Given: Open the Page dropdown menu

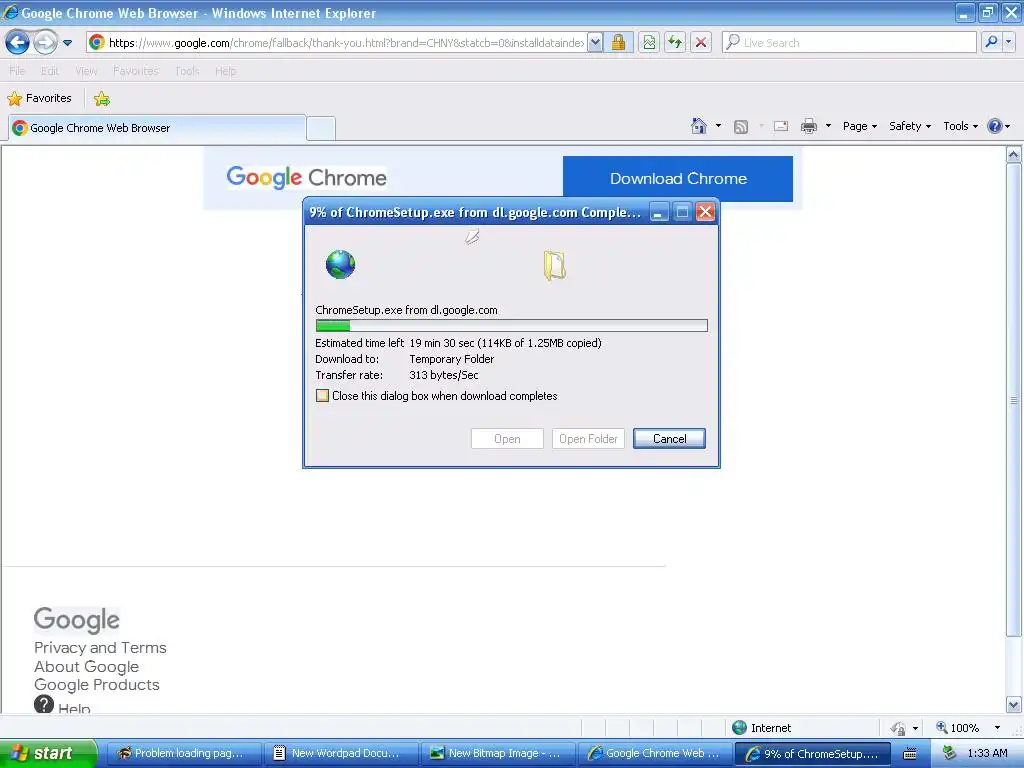Looking at the screenshot, I should tap(859, 126).
